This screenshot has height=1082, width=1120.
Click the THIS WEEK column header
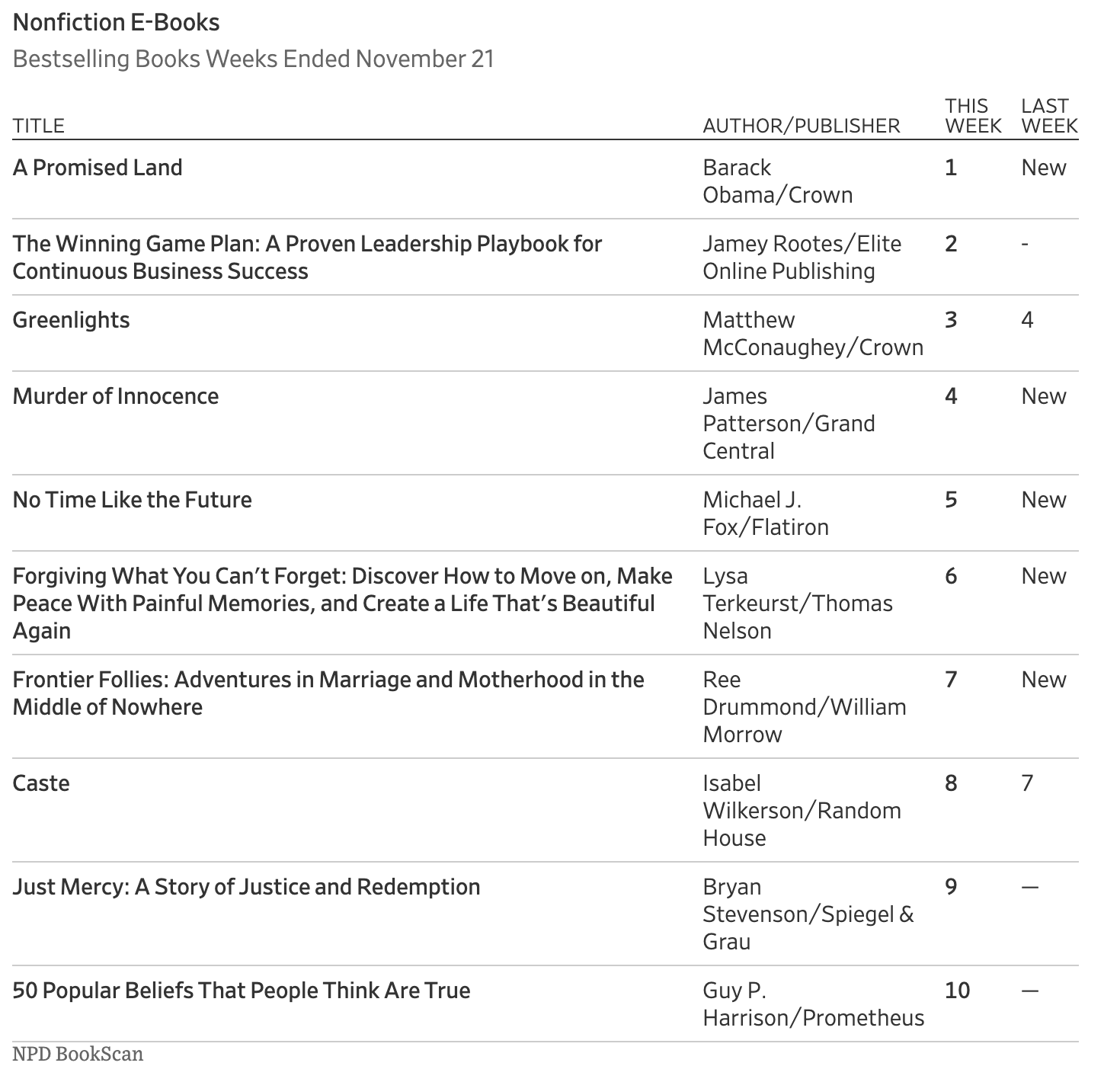point(973,116)
